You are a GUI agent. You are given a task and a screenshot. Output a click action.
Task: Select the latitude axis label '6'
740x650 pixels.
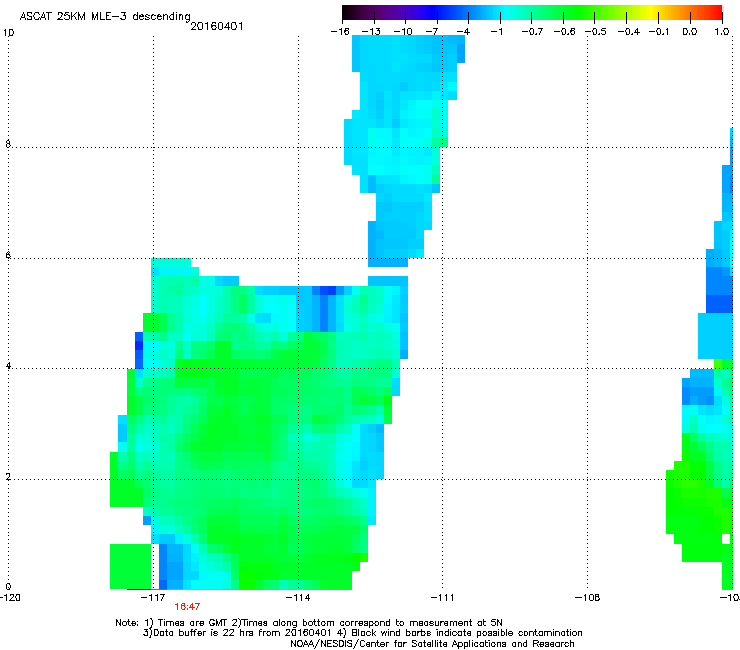click(x=8, y=255)
